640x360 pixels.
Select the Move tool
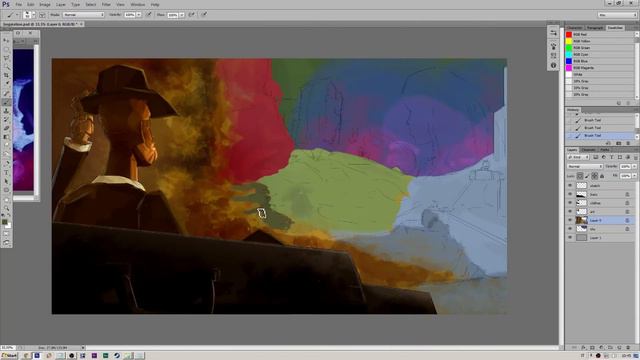pyautogui.click(x=6, y=41)
